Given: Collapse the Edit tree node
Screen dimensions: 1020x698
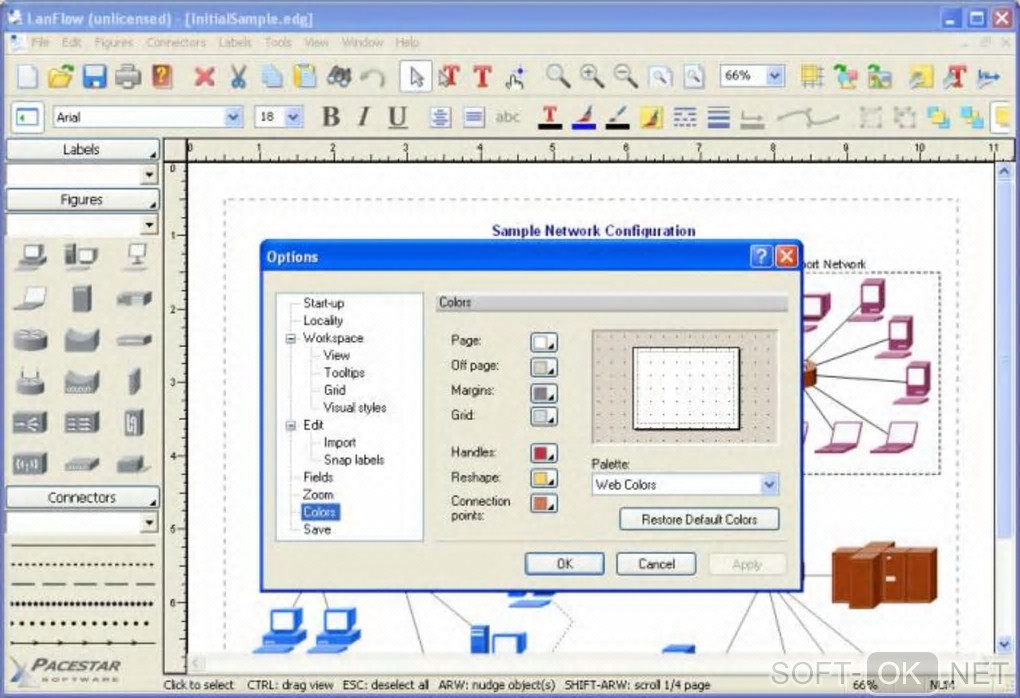Looking at the screenshot, I should pos(291,425).
